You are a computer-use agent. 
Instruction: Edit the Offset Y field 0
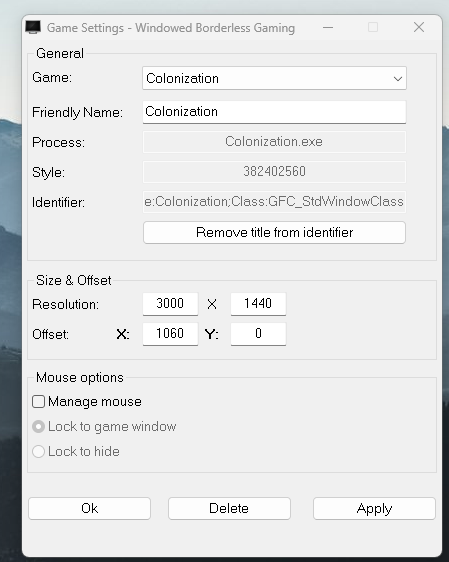pos(258,334)
